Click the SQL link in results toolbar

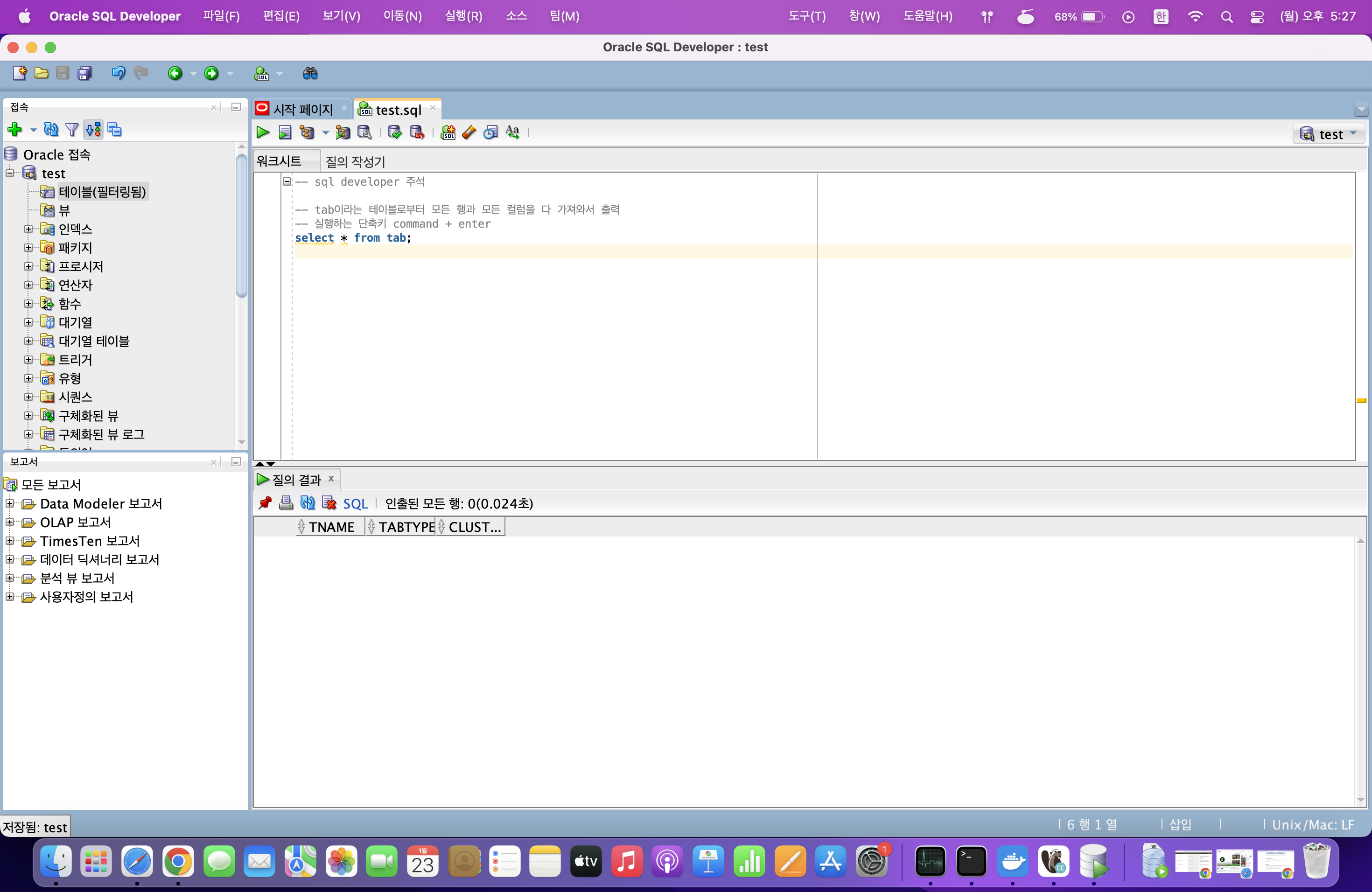pyautogui.click(x=355, y=504)
